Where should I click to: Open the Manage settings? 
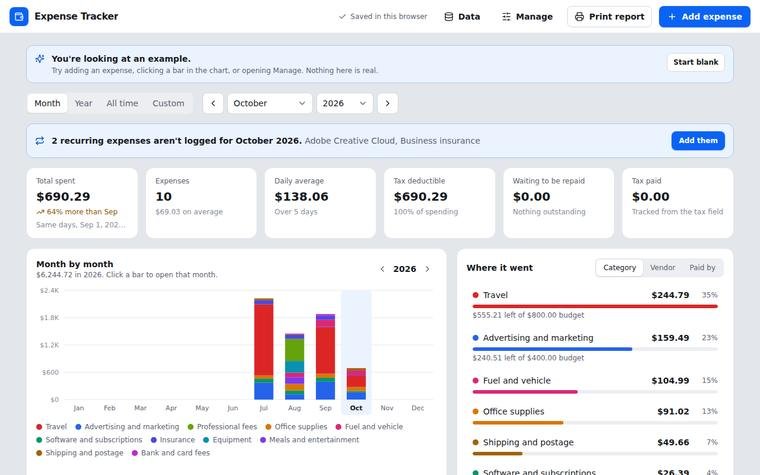point(527,16)
